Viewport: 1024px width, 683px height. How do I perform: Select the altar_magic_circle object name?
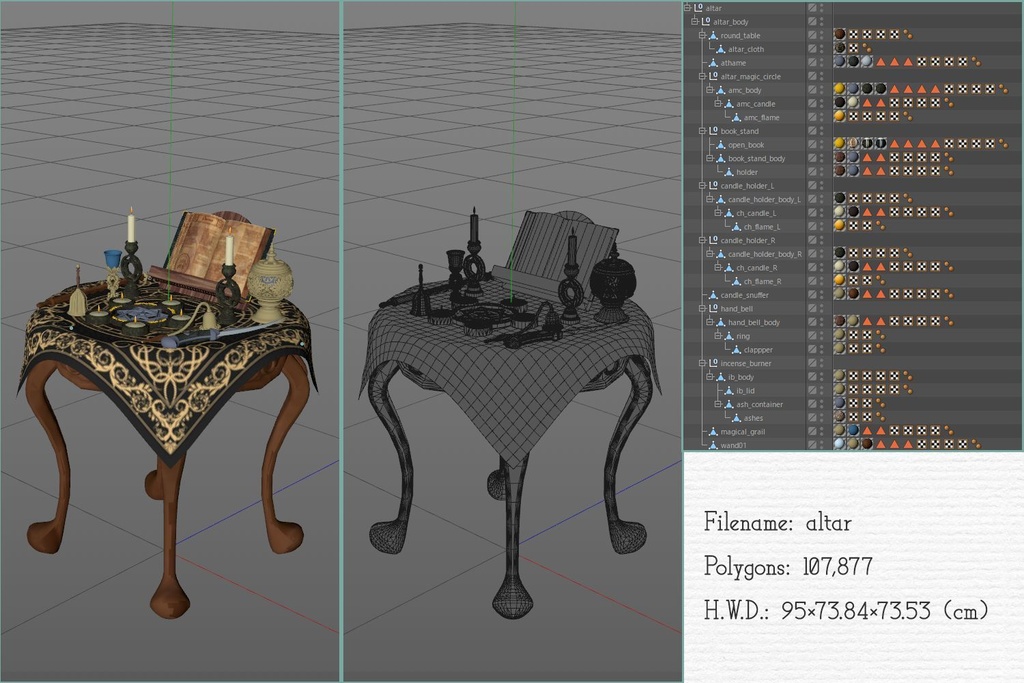pyautogui.click(x=750, y=76)
